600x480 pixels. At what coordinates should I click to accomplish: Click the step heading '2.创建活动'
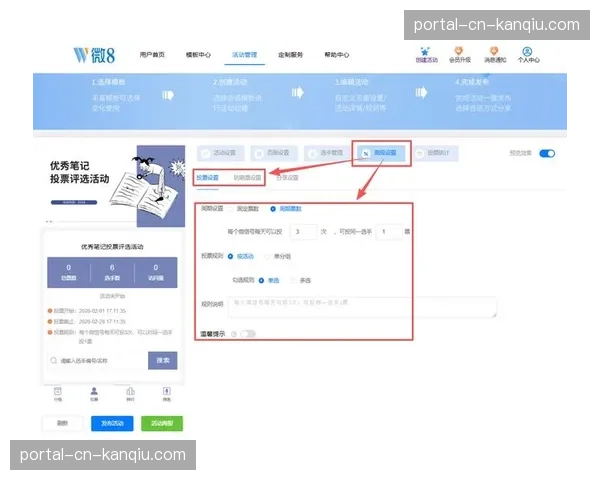(x=230, y=82)
